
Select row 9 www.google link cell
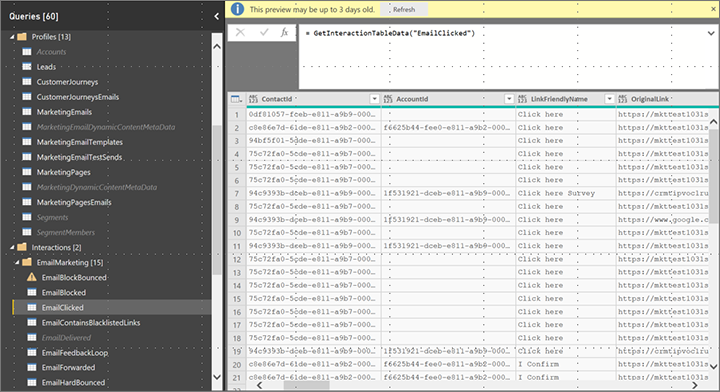coord(663,220)
